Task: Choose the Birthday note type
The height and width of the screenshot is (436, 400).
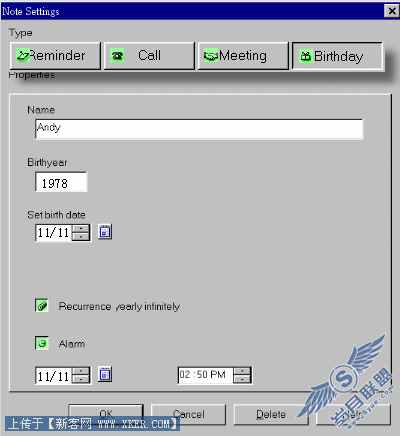Action: (x=337, y=56)
